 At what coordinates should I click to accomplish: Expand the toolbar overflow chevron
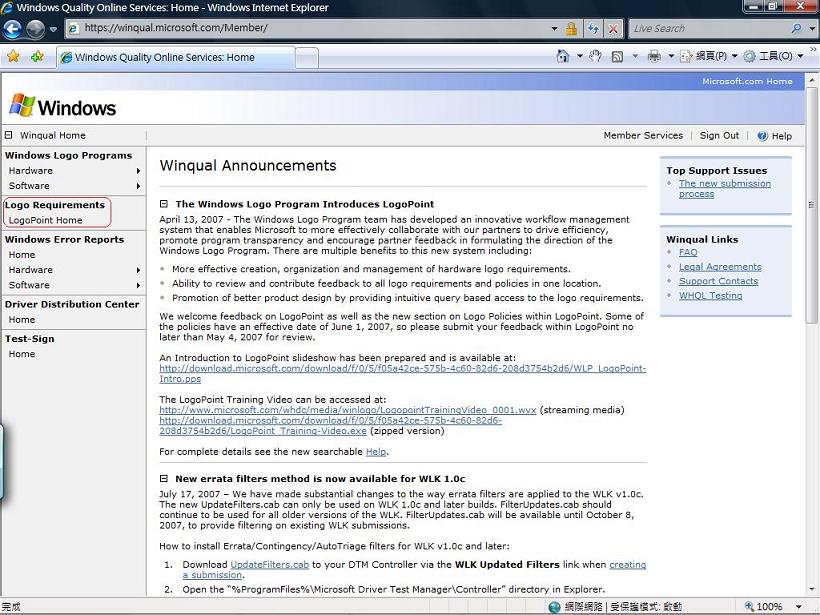(813, 49)
